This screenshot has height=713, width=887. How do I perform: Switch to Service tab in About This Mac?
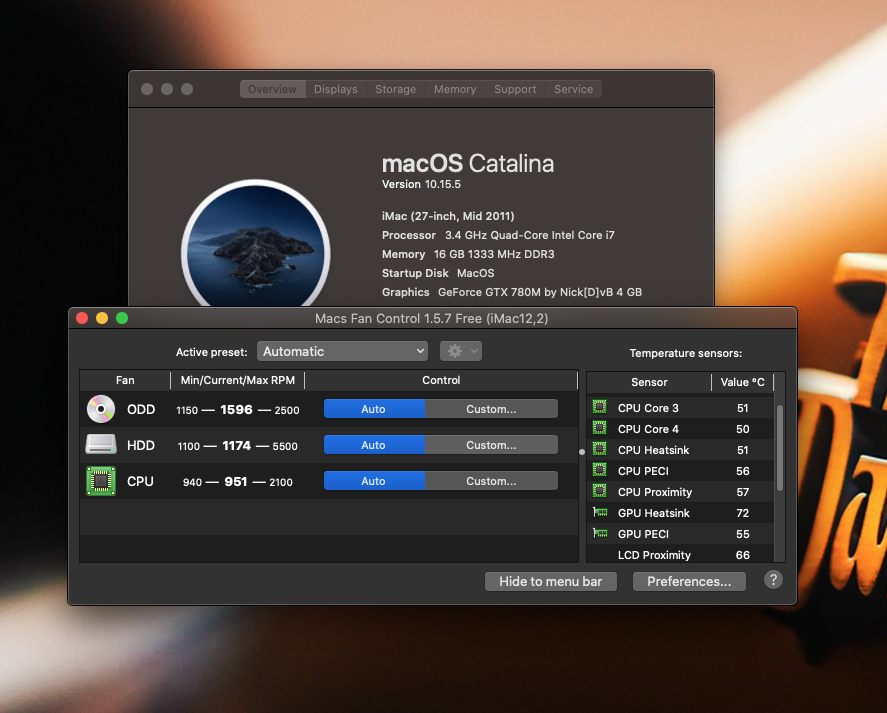tap(574, 89)
